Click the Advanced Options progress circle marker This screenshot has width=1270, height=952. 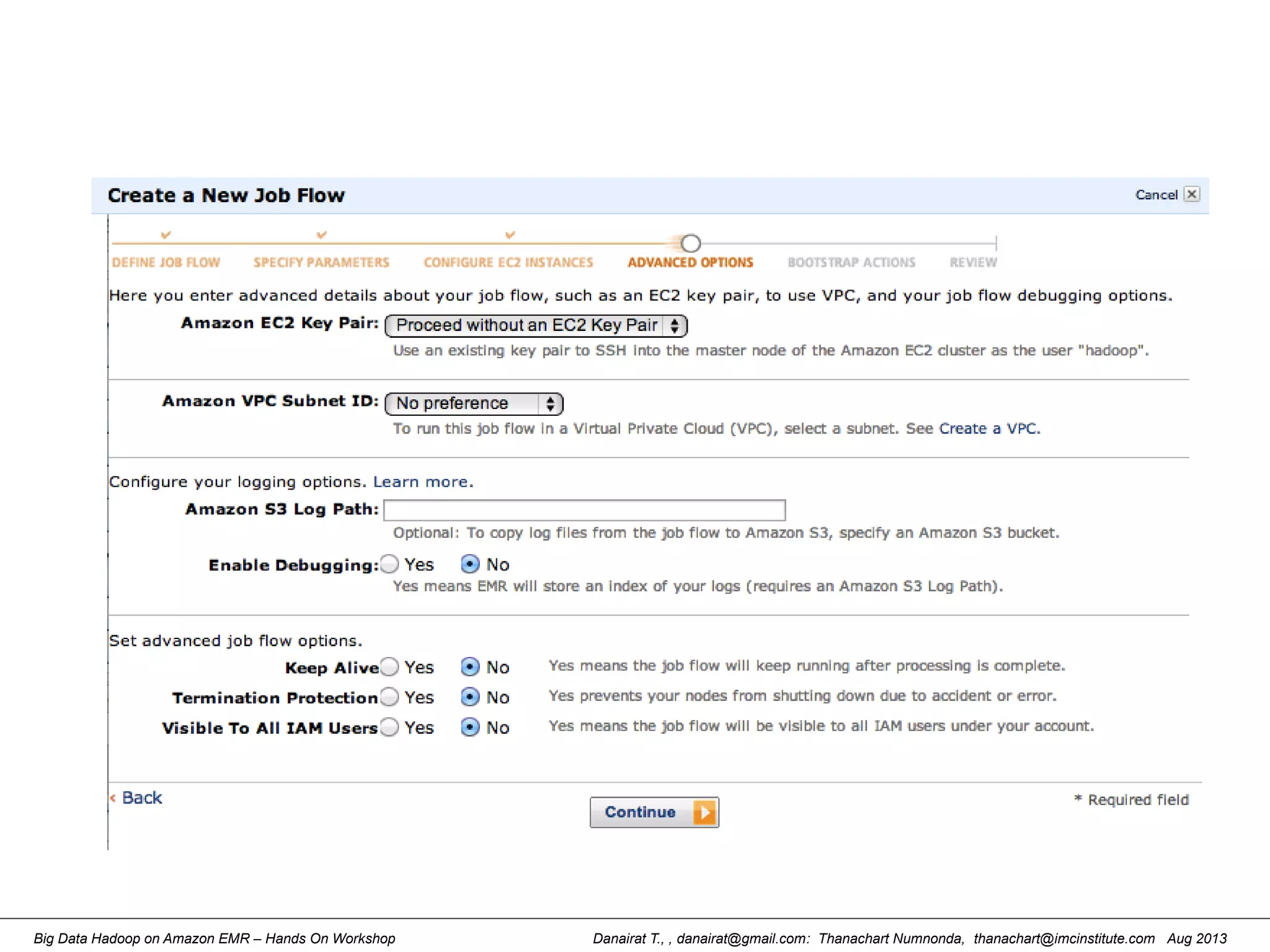point(691,243)
